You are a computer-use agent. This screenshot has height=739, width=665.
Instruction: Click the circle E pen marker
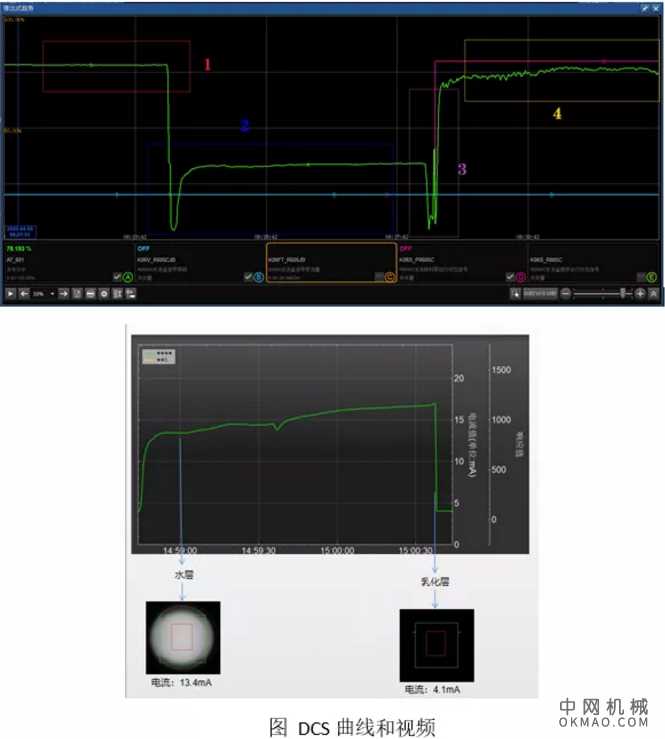[x=652, y=276]
